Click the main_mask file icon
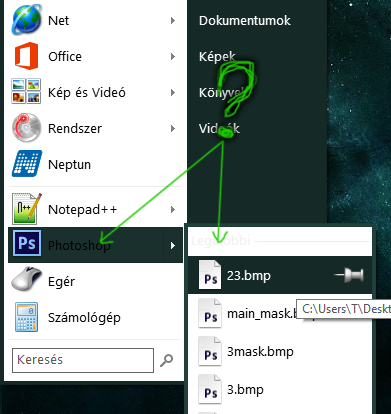Image resolution: width=391 pixels, height=414 pixels. [x=210, y=313]
